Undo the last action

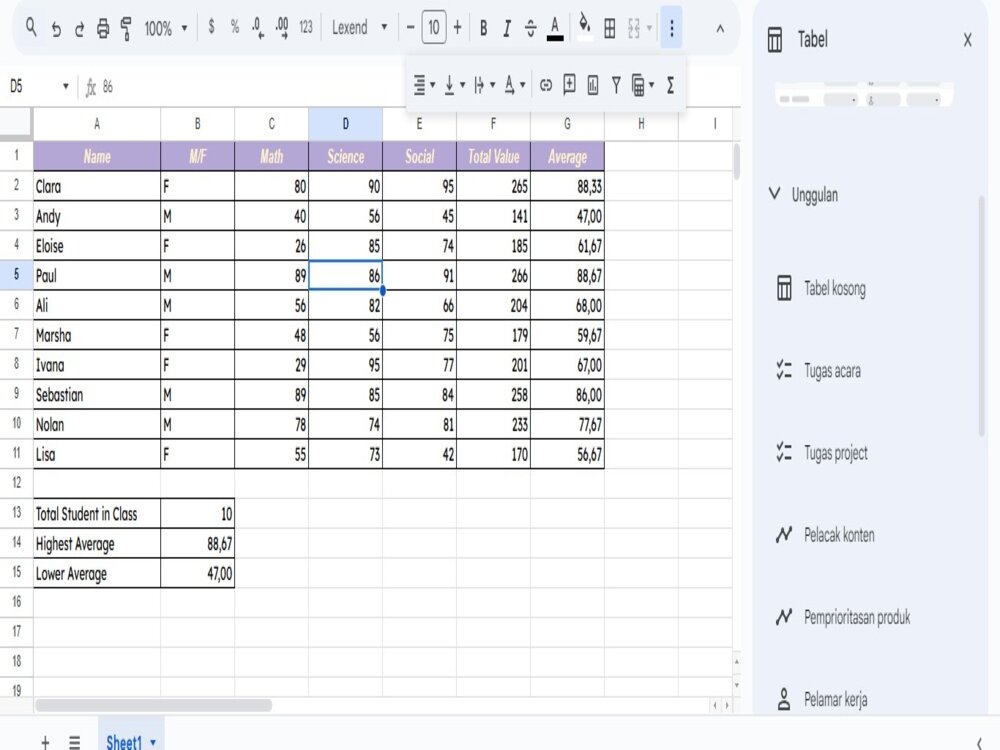[x=56, y=29]
